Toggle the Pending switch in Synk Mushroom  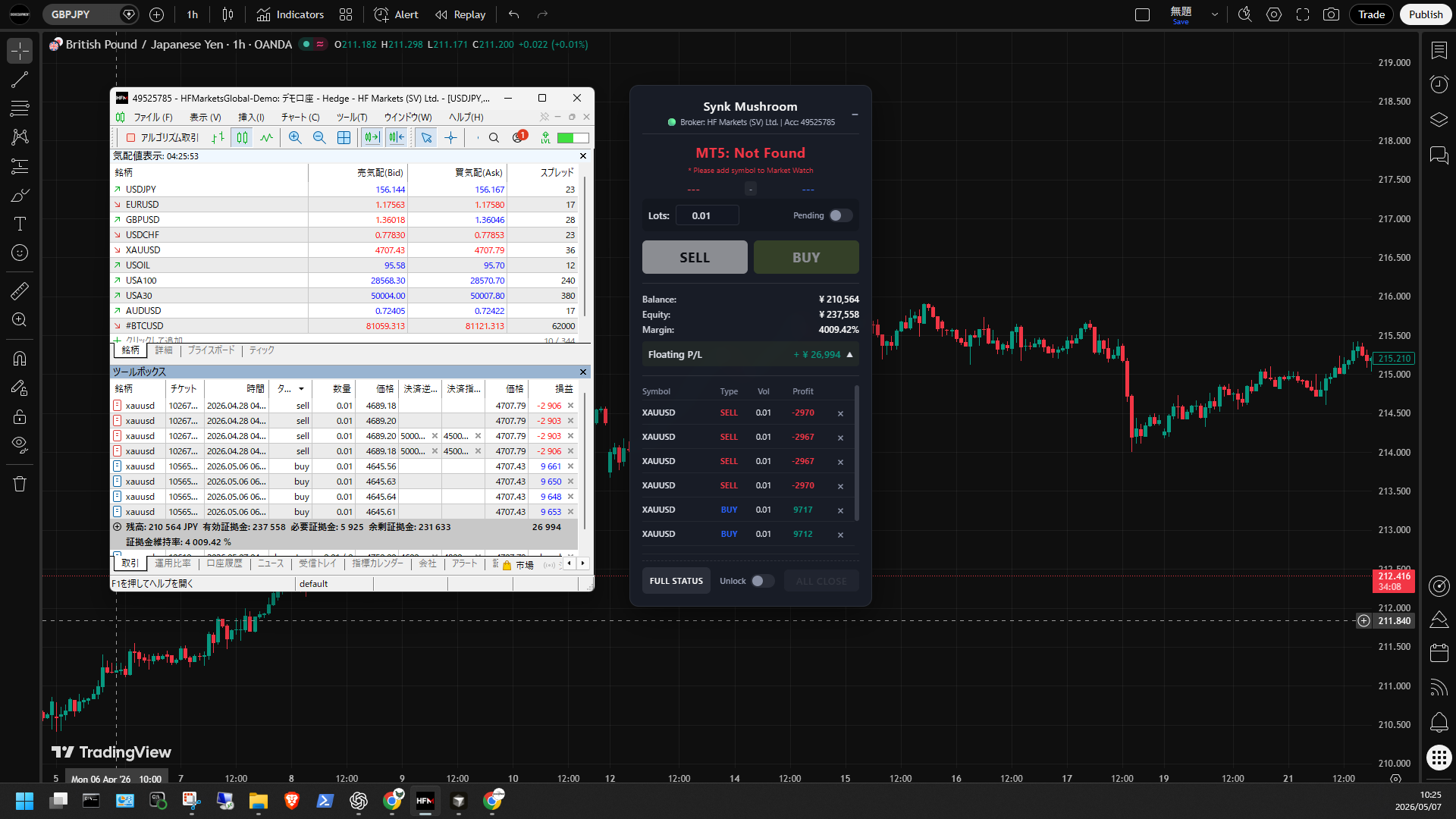840,215
